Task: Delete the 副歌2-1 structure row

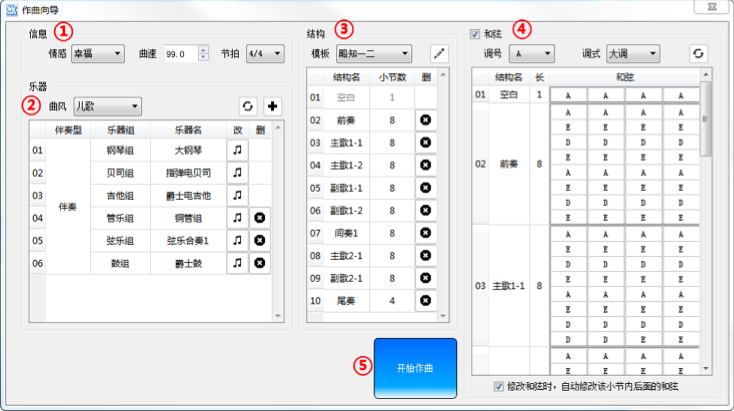Action: click(426, 278)
